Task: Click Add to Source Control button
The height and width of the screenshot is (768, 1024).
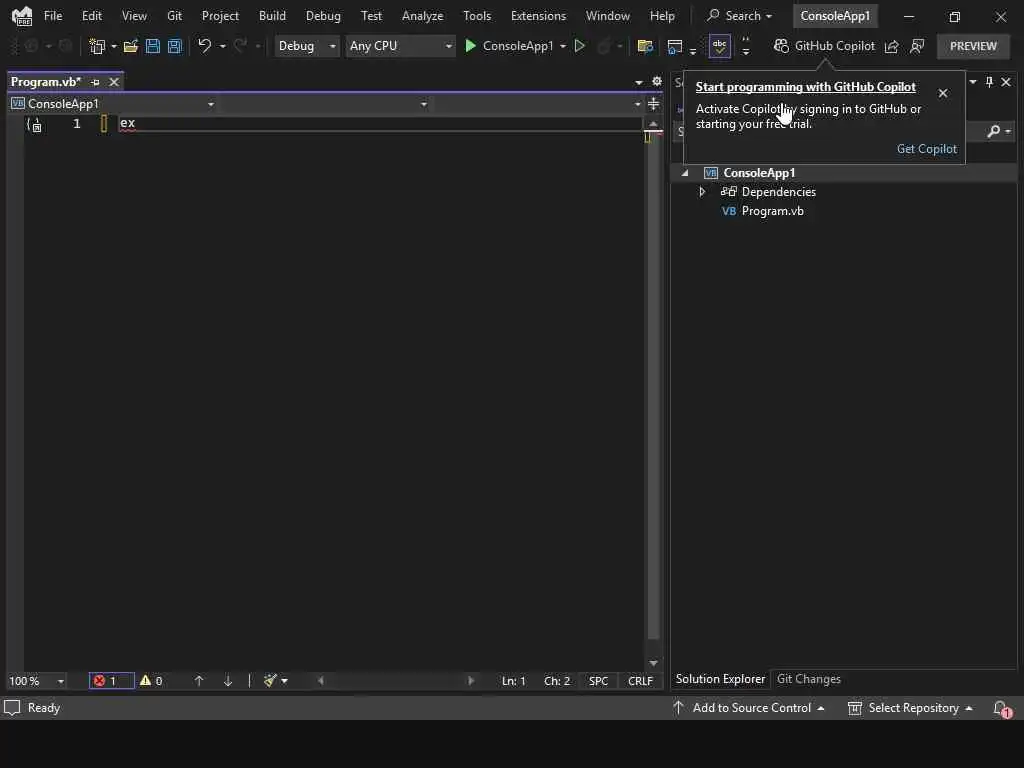Action: pos(748,708)
